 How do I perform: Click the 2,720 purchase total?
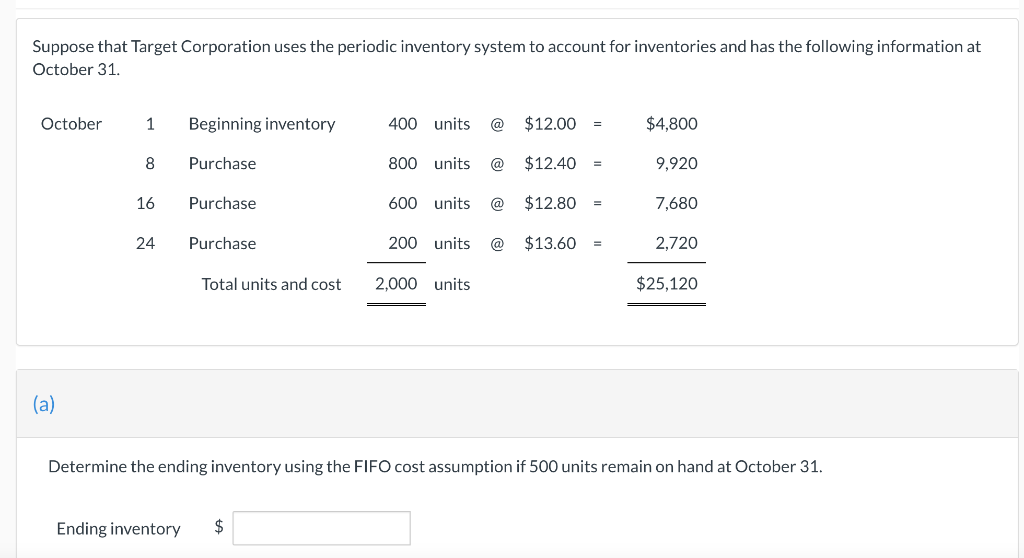(676, 243)
